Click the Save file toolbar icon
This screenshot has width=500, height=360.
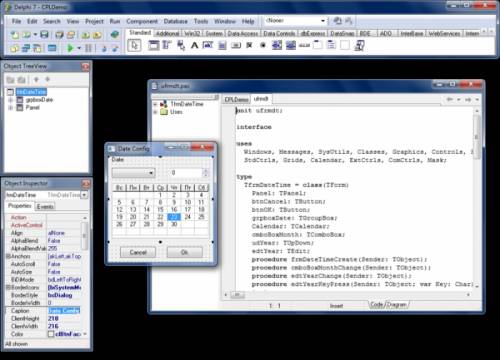44,34
